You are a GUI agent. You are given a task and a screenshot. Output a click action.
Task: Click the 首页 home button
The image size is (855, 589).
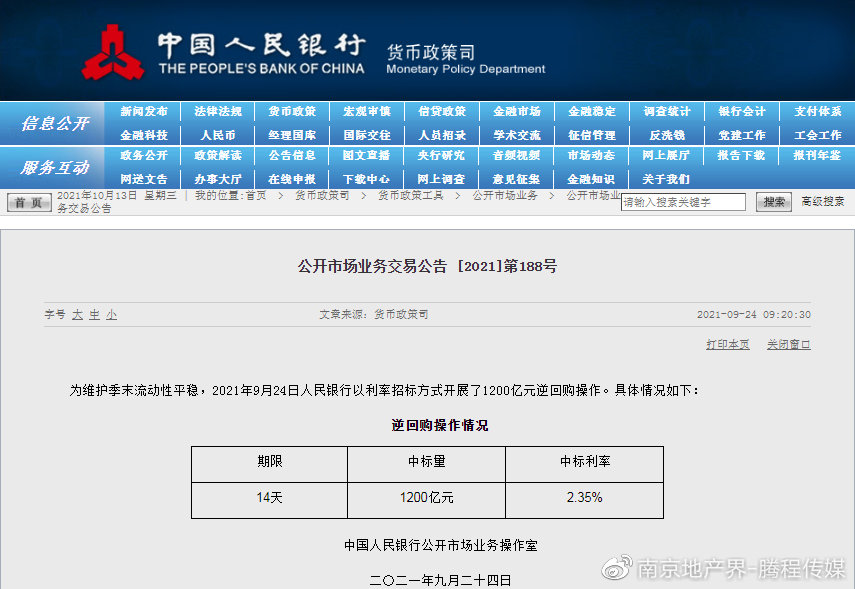click(29, 202)
